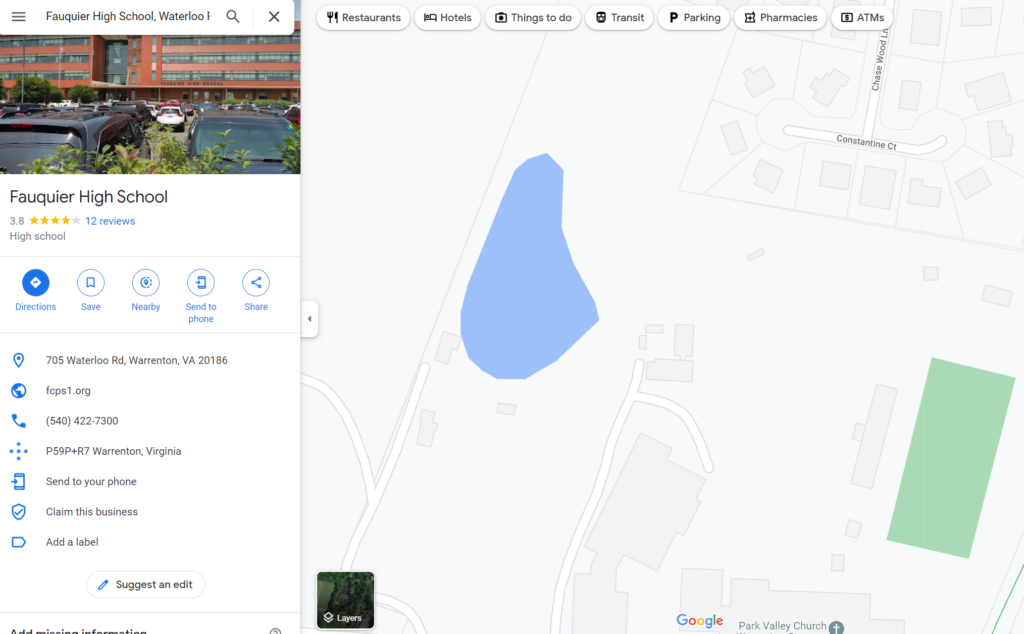Show Things to do nearby

533,18
